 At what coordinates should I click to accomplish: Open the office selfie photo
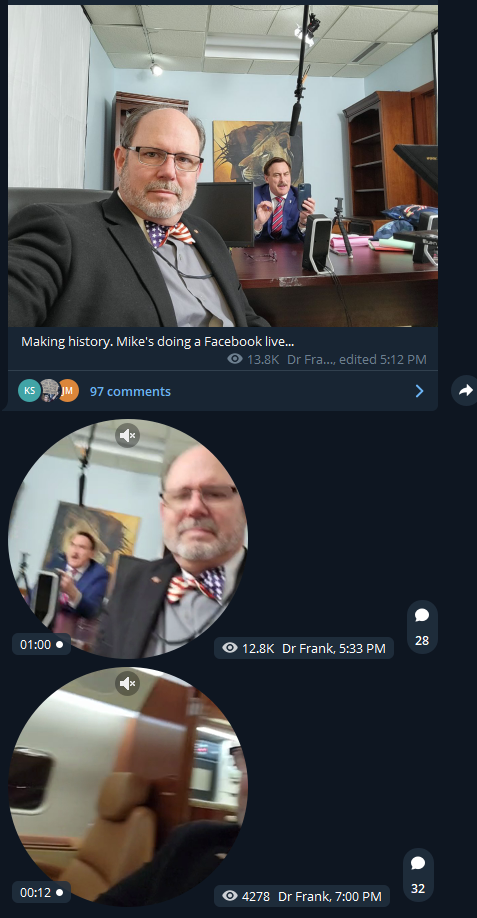tap(222, 166)
